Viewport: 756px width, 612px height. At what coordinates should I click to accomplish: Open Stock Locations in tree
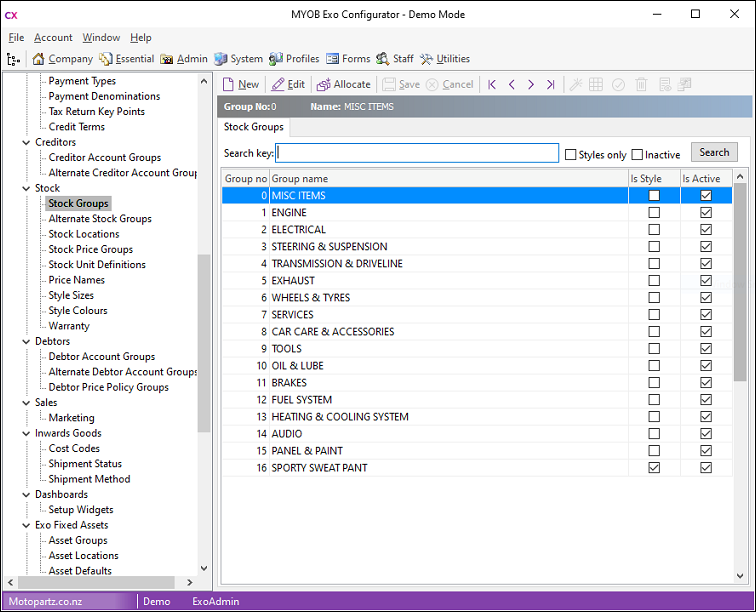click(84, 234)
